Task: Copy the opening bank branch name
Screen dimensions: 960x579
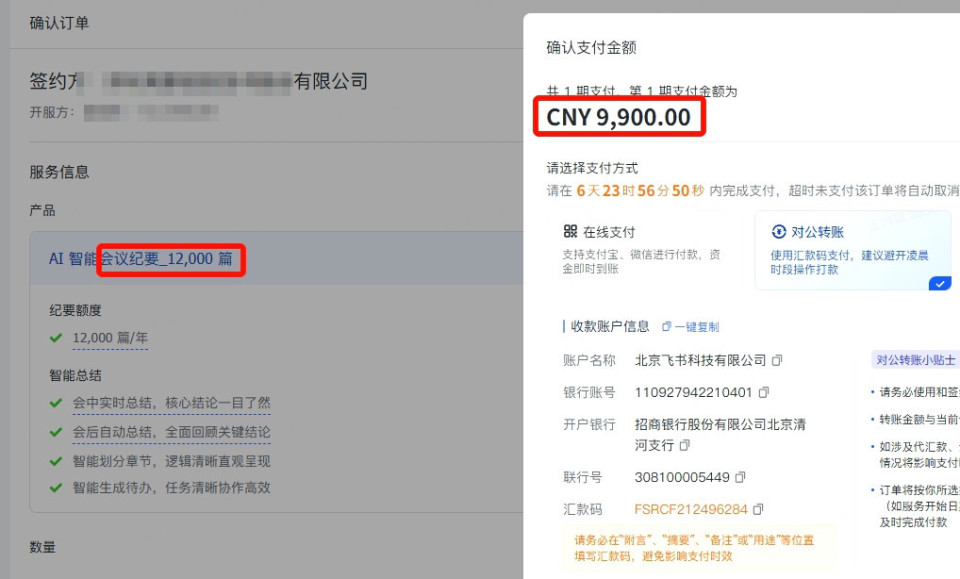Action: click(685, 445)
